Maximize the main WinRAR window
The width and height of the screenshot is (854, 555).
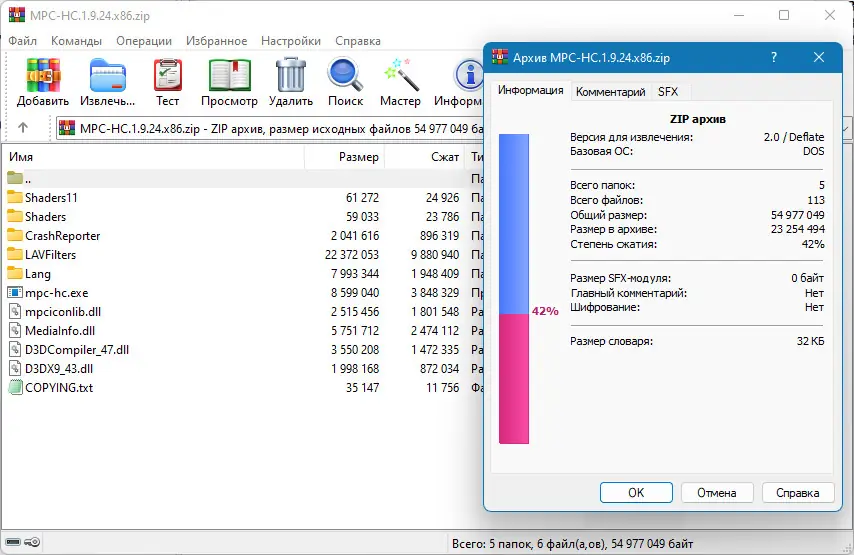(784, 15)
